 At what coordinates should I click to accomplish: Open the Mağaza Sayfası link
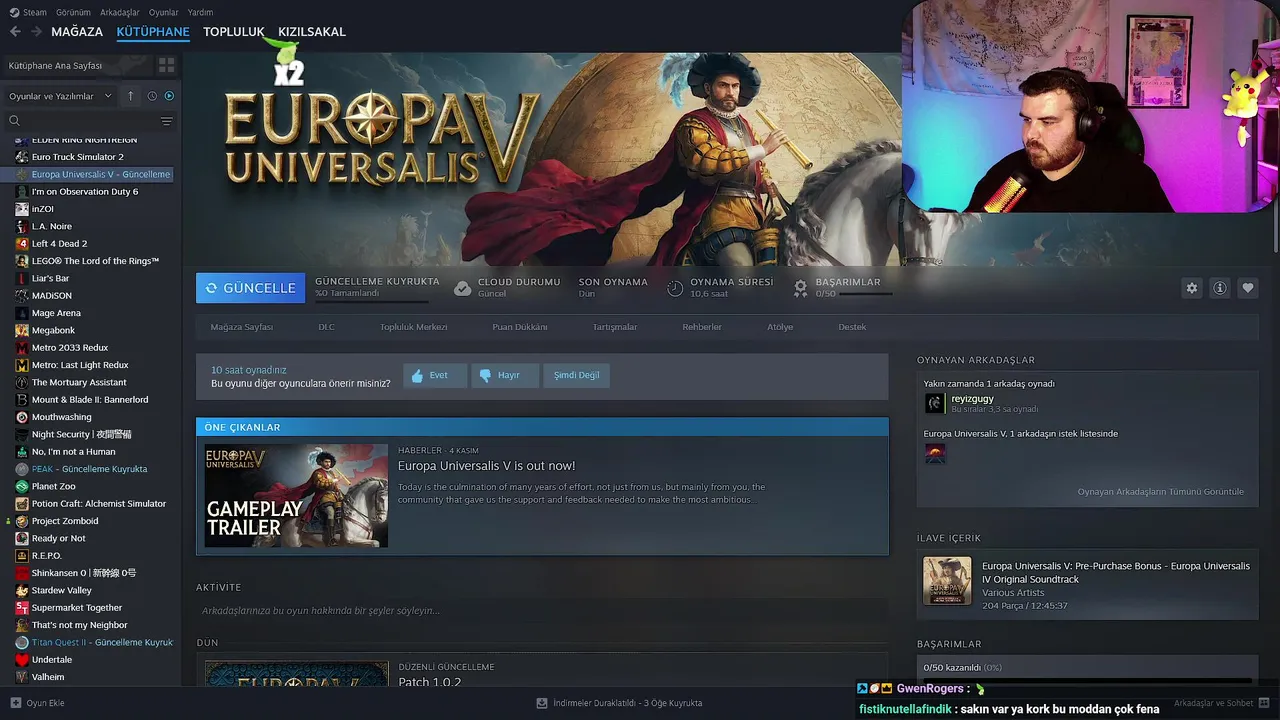[241, 327]
